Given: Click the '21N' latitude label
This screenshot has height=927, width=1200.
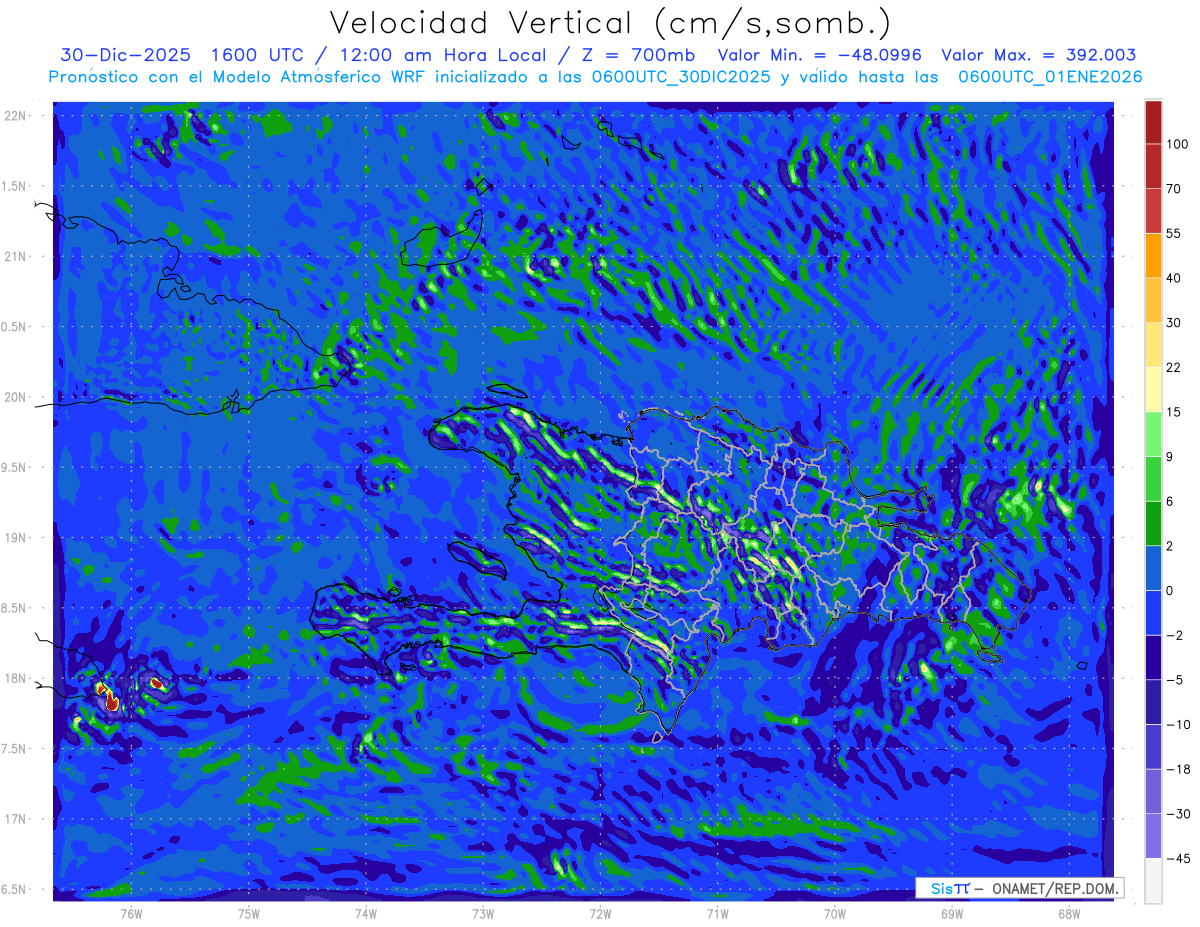Looking at the screenshot, I should tap(16, 256).
